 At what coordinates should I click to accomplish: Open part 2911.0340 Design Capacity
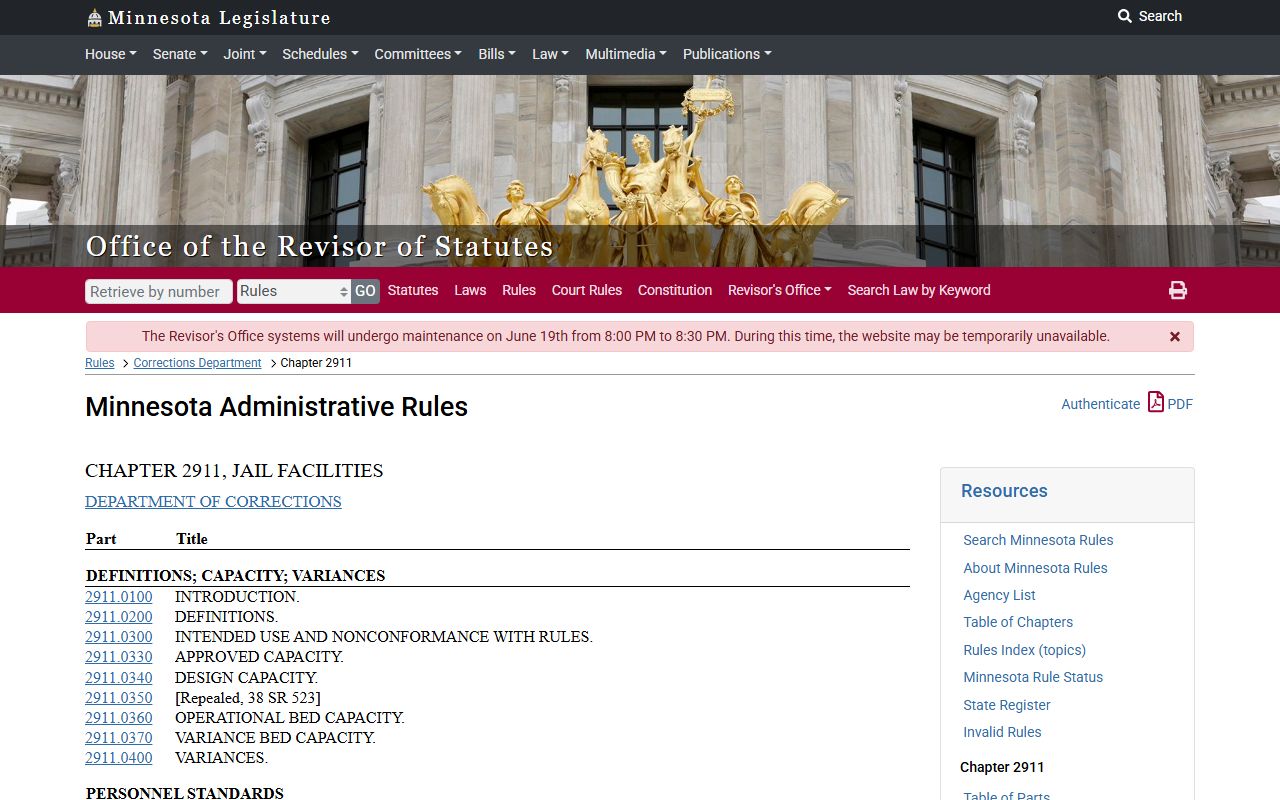(119, 677)
